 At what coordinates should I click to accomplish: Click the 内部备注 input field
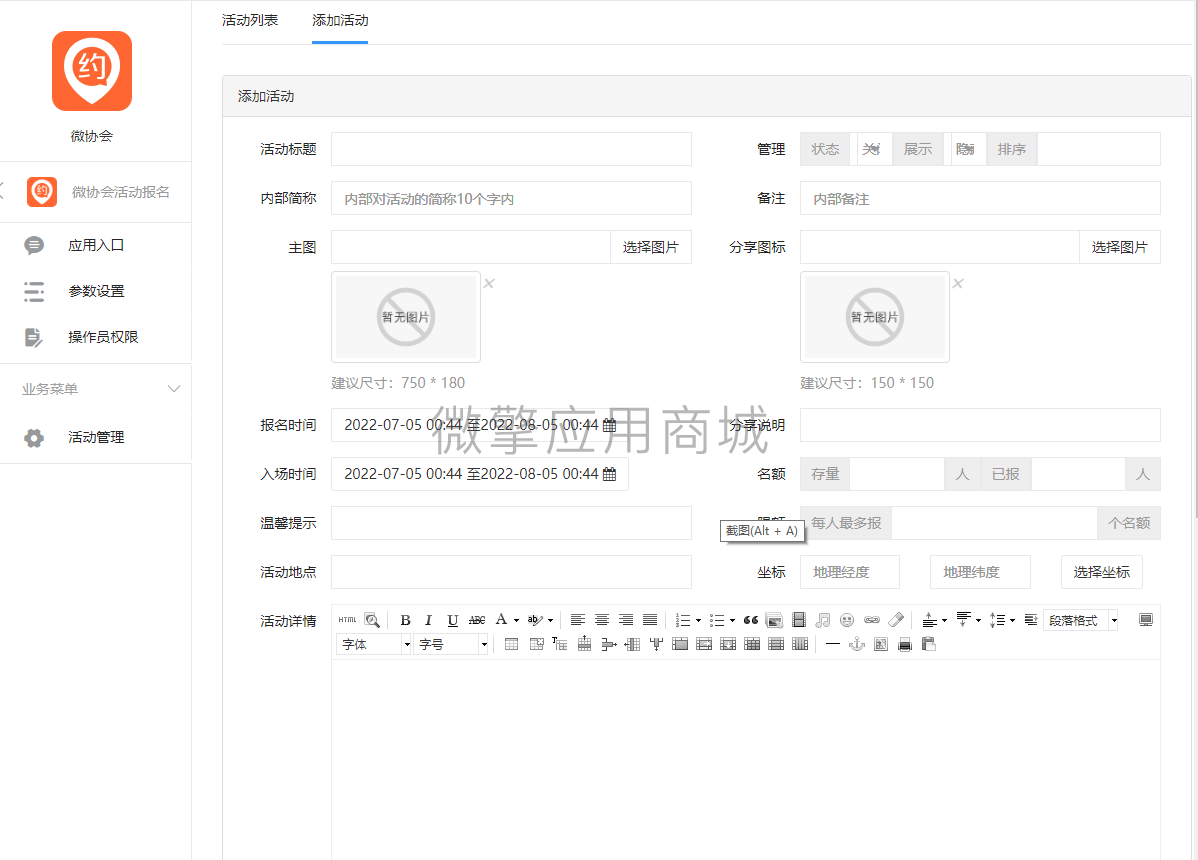coord(980,199)
